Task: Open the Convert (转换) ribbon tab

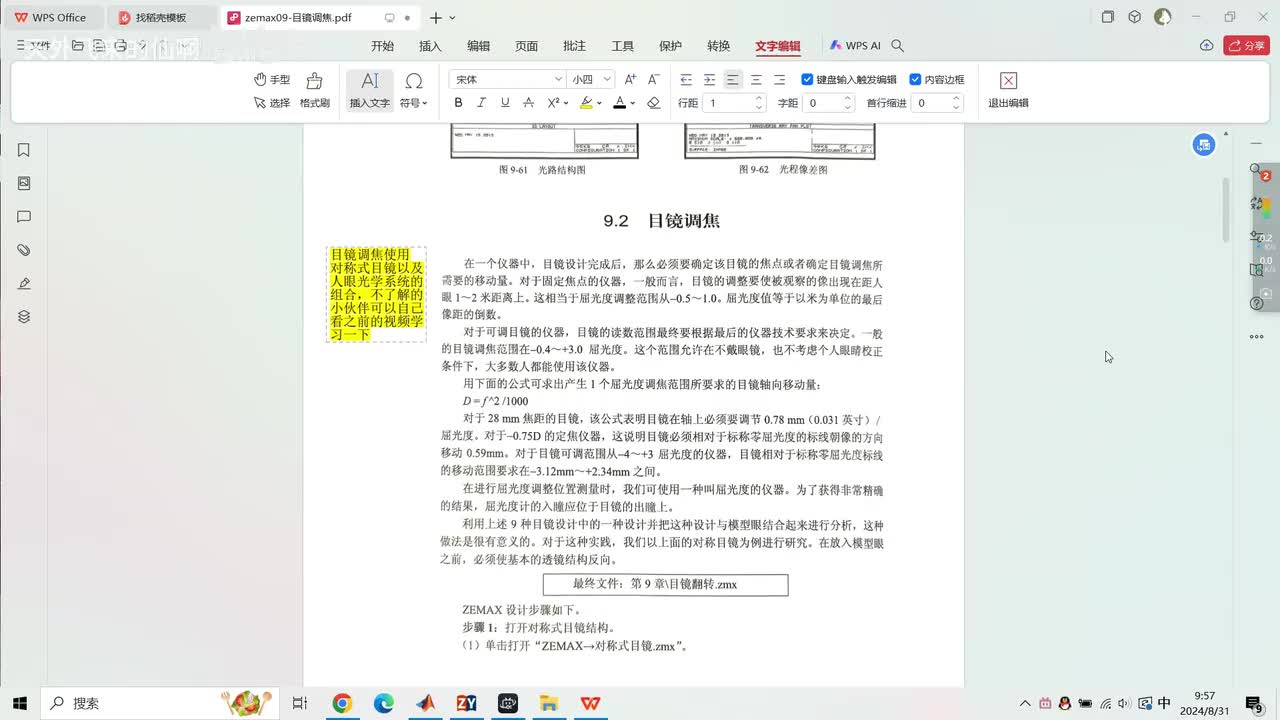Action: coord(718,46)
